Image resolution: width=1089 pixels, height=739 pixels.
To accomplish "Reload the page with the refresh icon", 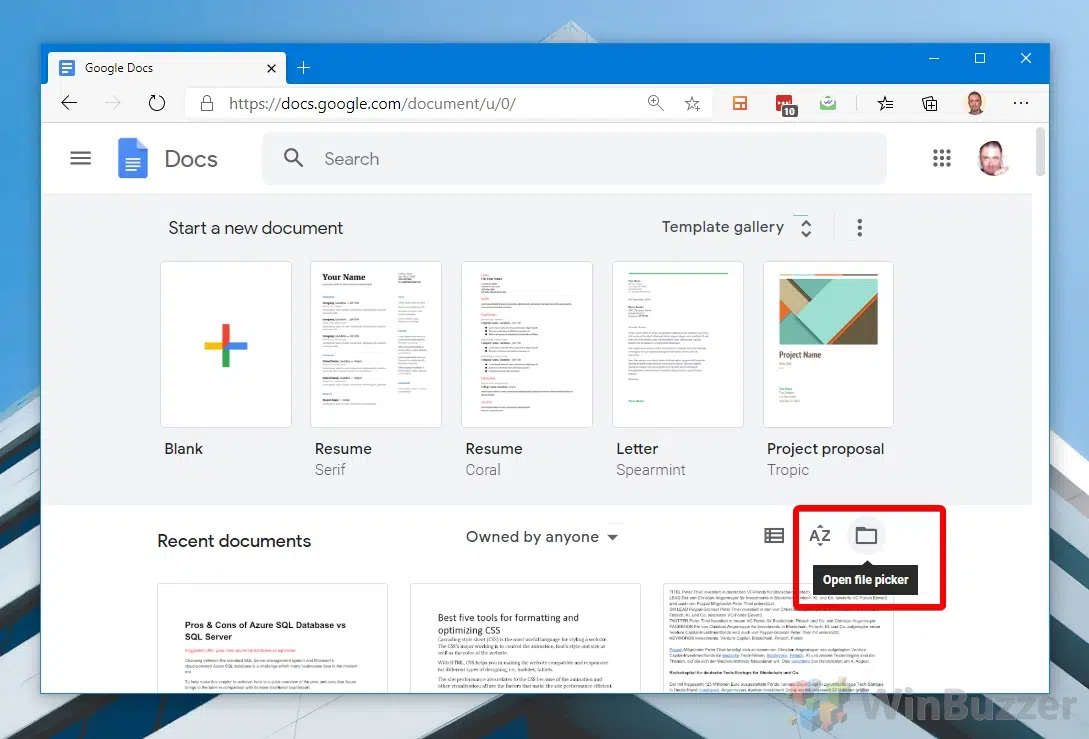I will pyautogui.click(x=157, y=103).
